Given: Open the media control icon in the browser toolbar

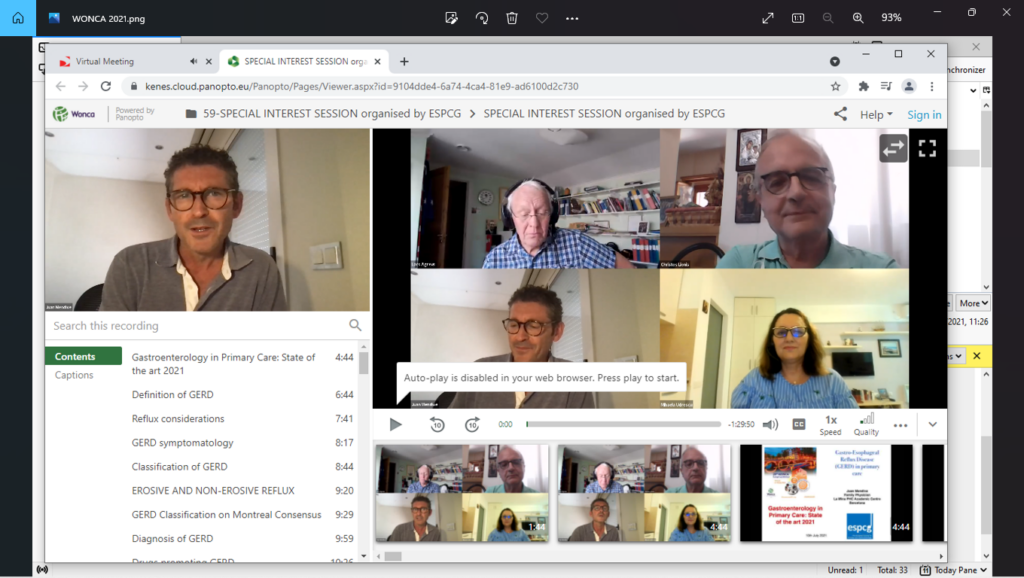Looking at the screenshot, I should 886,86.
